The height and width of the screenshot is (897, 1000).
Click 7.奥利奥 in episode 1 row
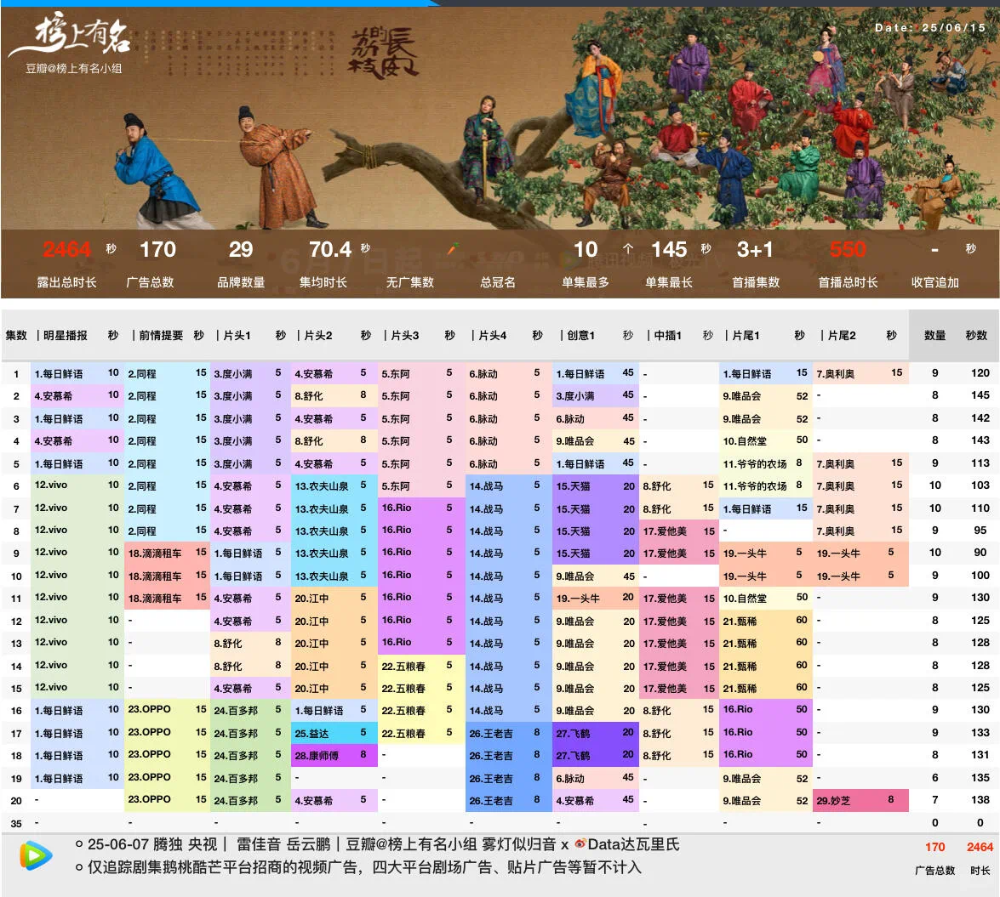coord(835,373)
